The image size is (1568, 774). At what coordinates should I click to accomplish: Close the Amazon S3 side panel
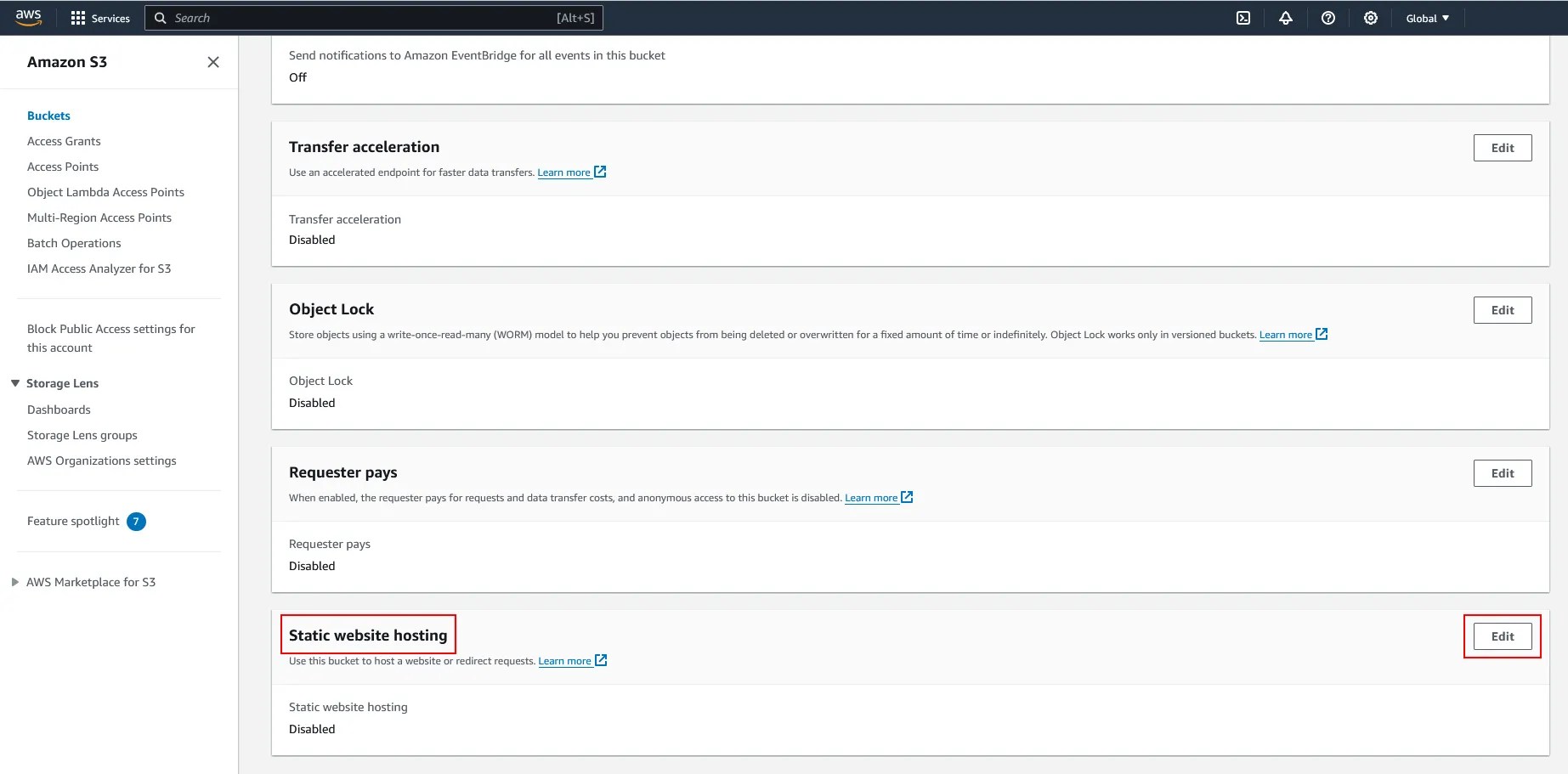click(x=212, y=62)
